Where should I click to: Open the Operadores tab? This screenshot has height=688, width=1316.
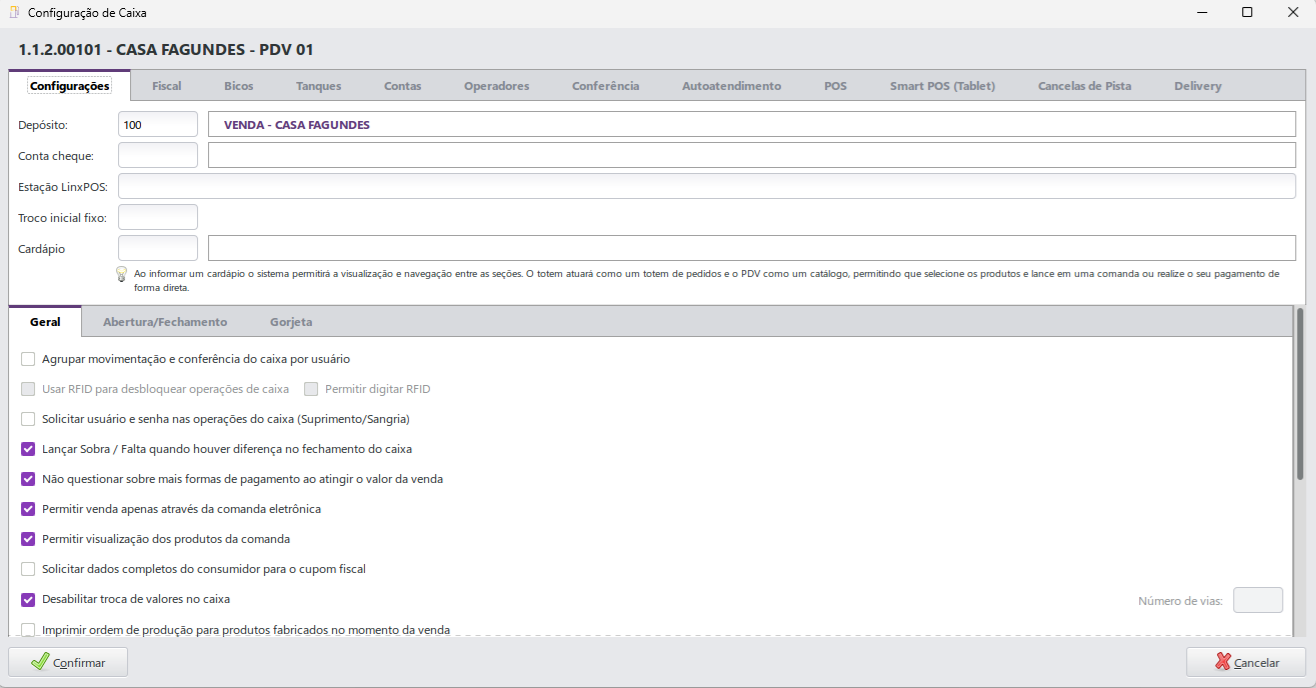(x=497, y=86)
